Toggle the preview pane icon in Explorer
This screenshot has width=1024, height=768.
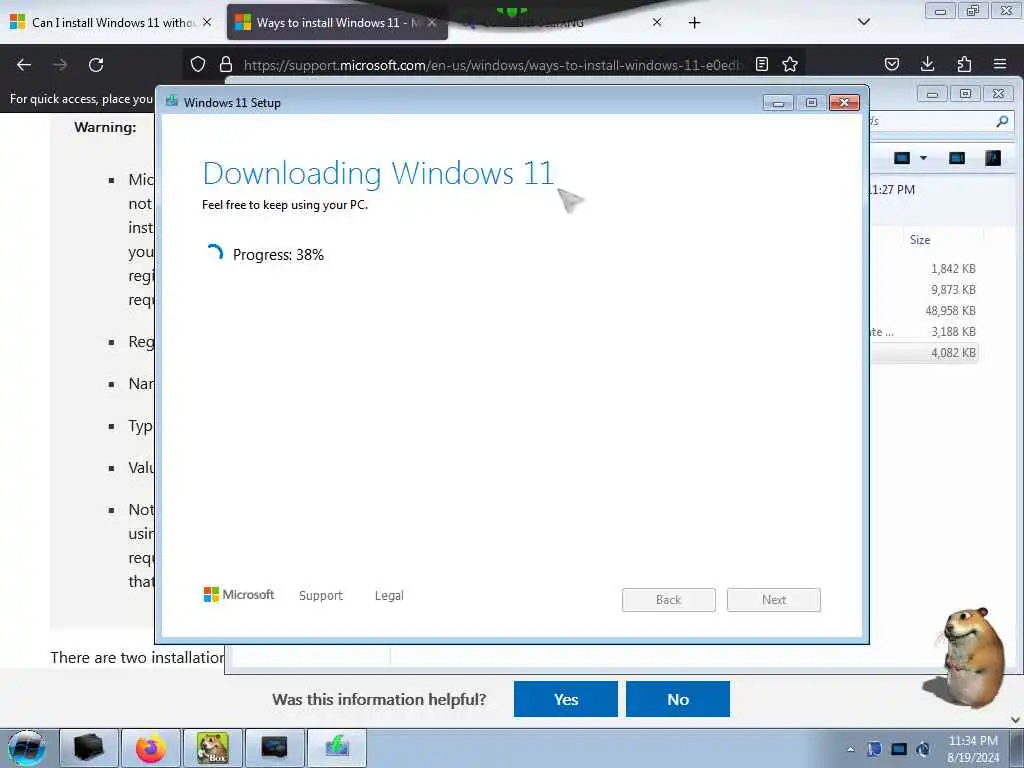coord(957,158)
